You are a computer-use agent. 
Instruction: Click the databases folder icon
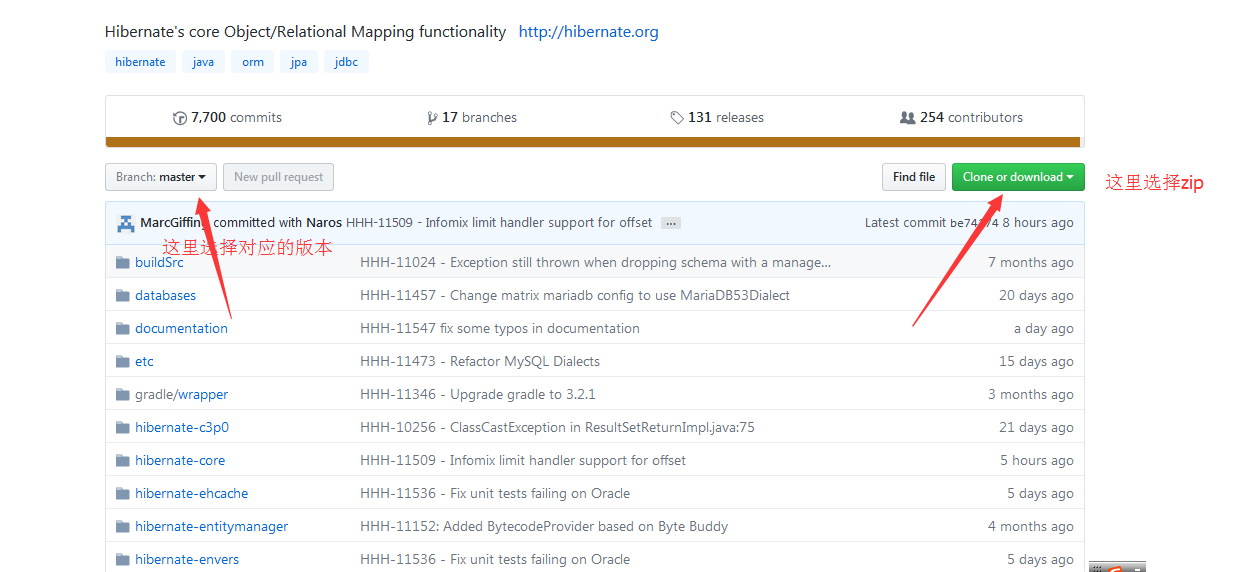(x=123, y=296)
